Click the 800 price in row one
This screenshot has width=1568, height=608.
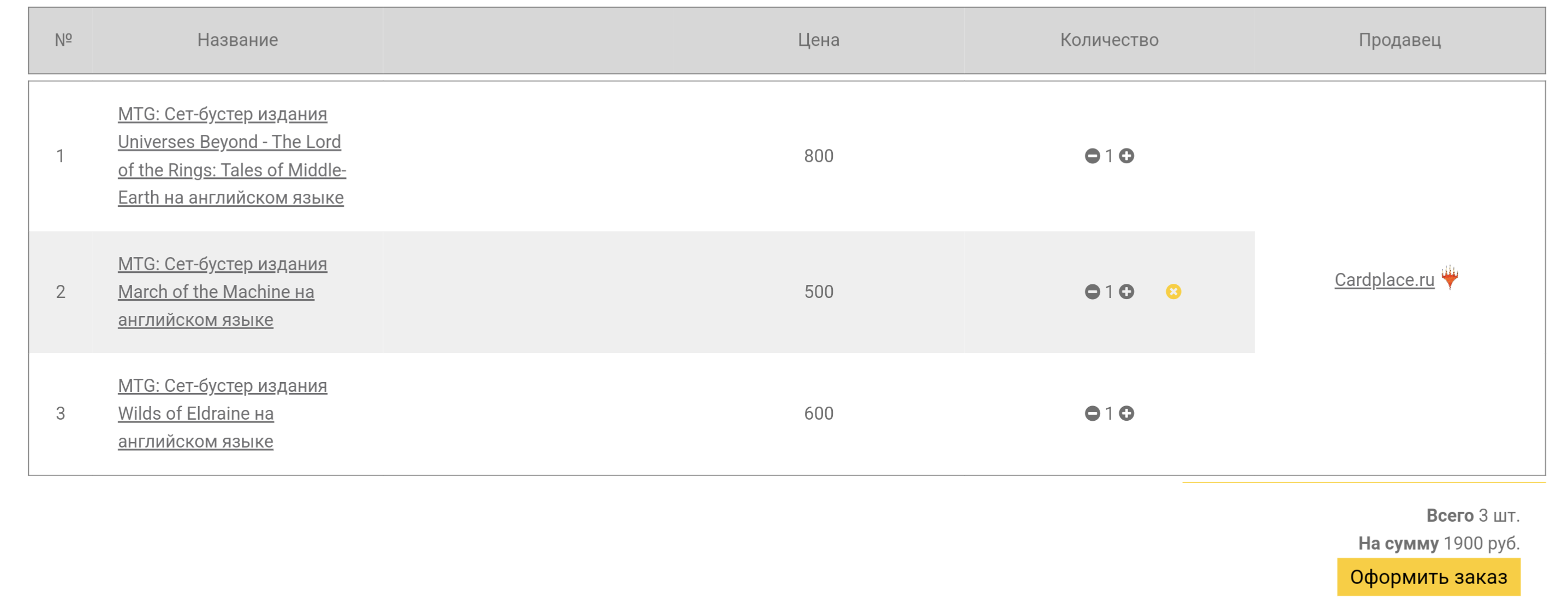point(818,157)
